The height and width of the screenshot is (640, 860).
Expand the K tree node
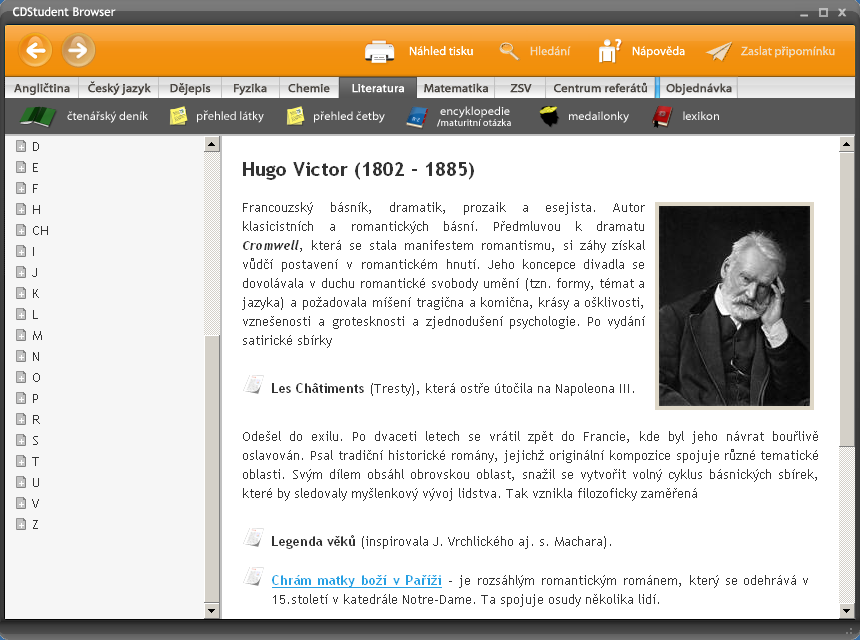point(21,293)
